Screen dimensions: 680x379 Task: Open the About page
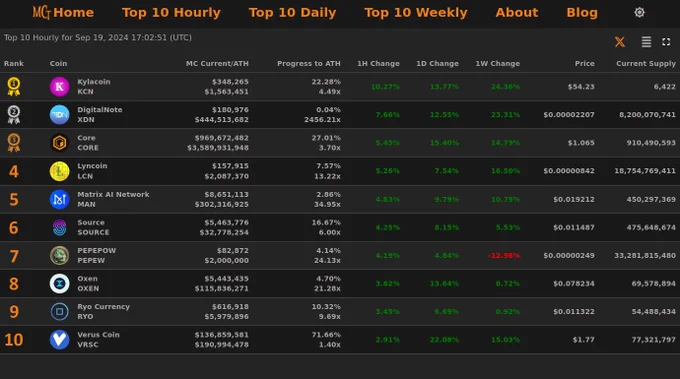click(517, 13)
